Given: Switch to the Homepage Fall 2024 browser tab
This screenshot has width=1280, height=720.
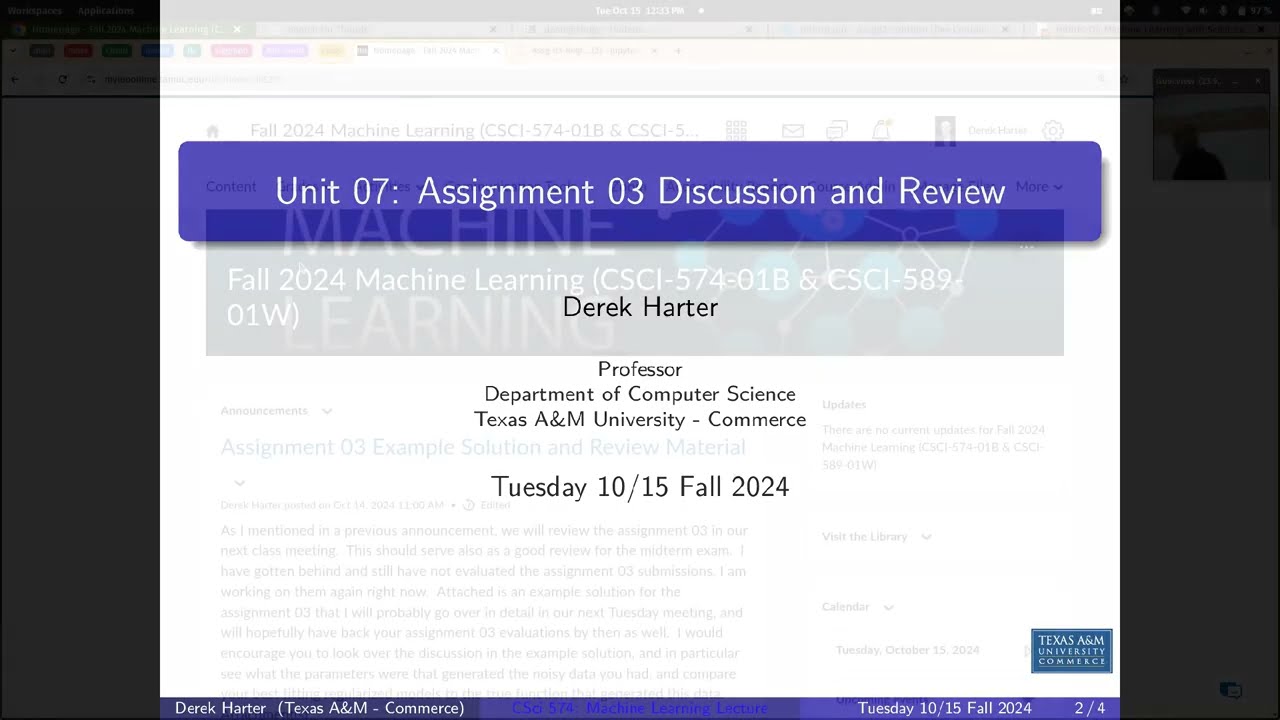Looking at the screenshot, I should point(427,50).
